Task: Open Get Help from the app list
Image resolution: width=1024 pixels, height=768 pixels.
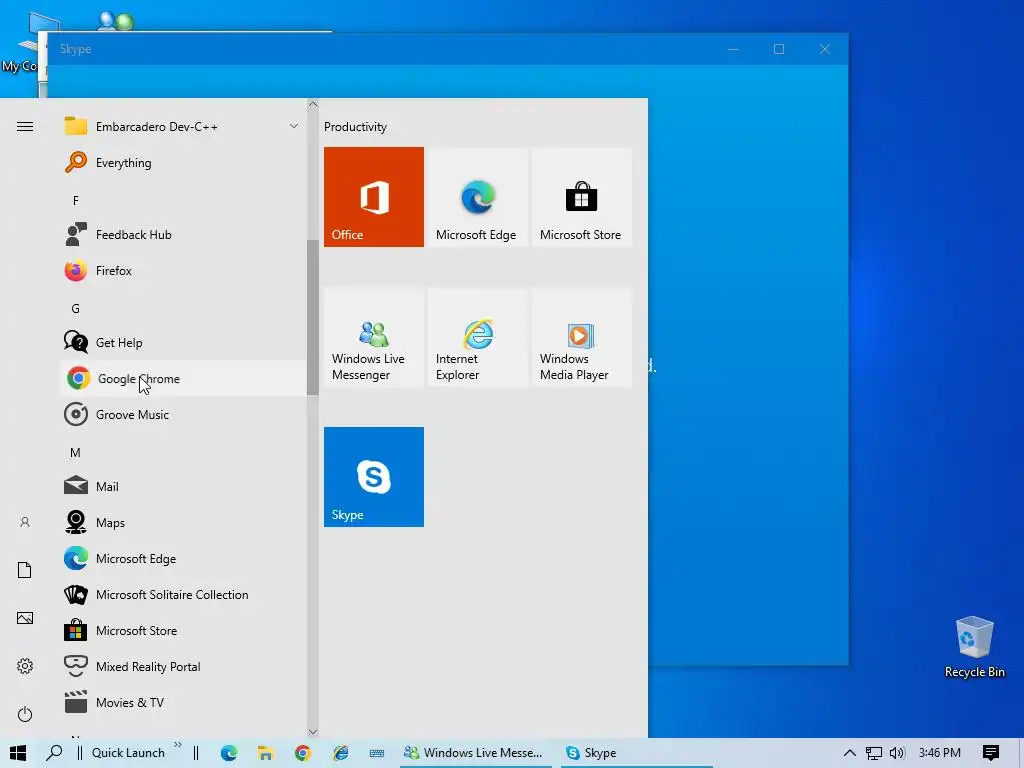Action: (x=183, y=342)
